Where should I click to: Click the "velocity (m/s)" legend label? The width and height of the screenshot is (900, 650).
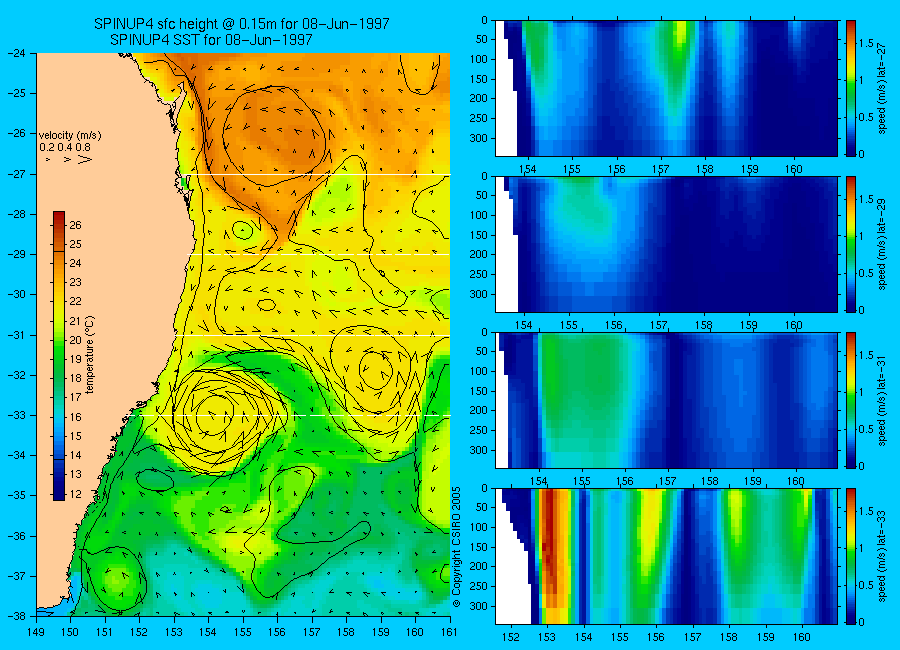click(70, 136)
